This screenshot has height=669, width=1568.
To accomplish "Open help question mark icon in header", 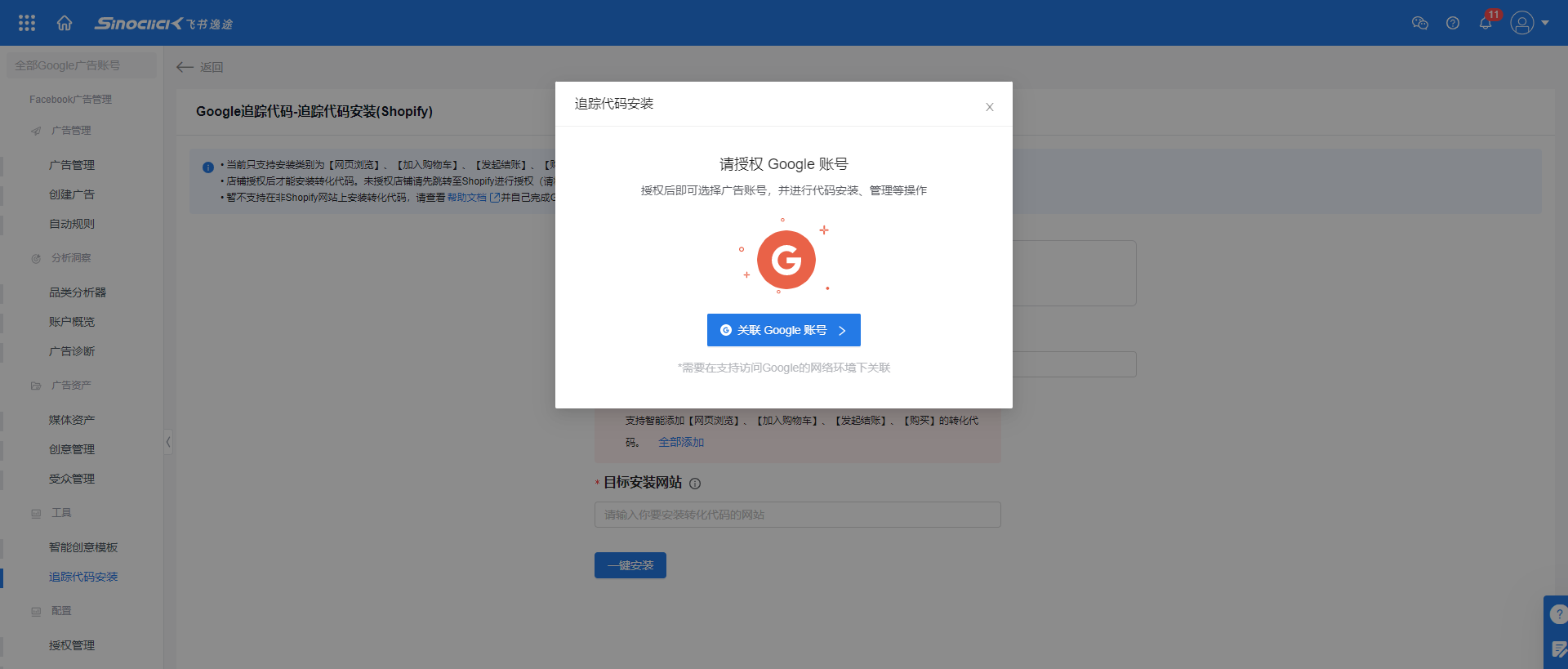I will (x=1453, y=23).
